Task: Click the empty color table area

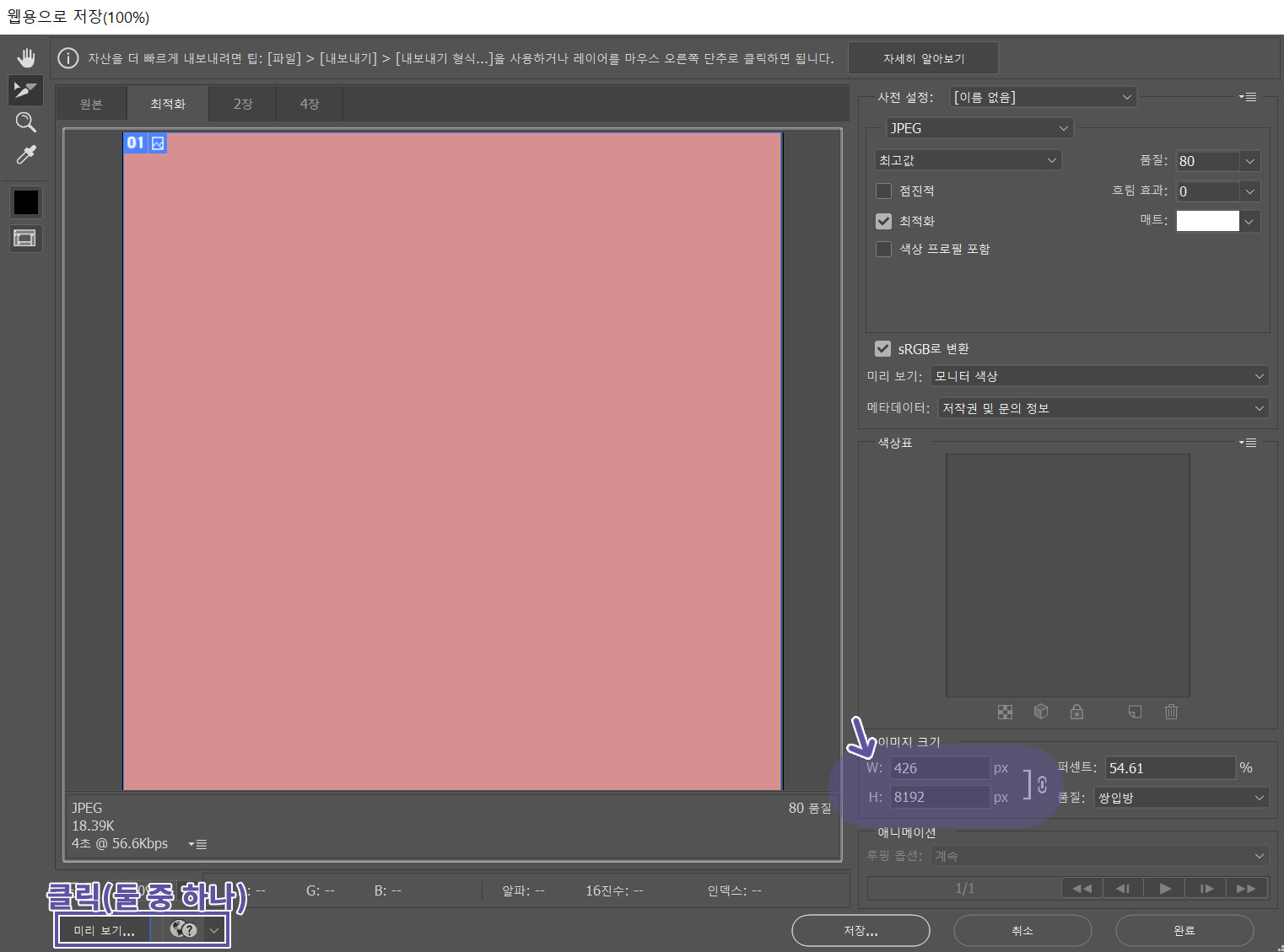Action: (1068, 575)
